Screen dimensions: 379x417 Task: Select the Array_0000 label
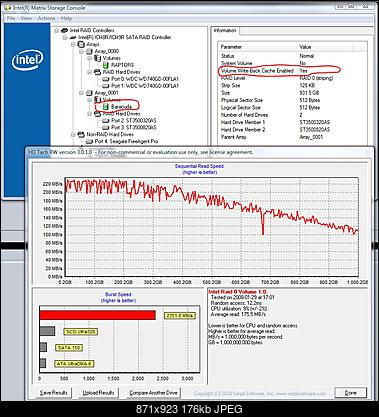click(x=107, y=51)
